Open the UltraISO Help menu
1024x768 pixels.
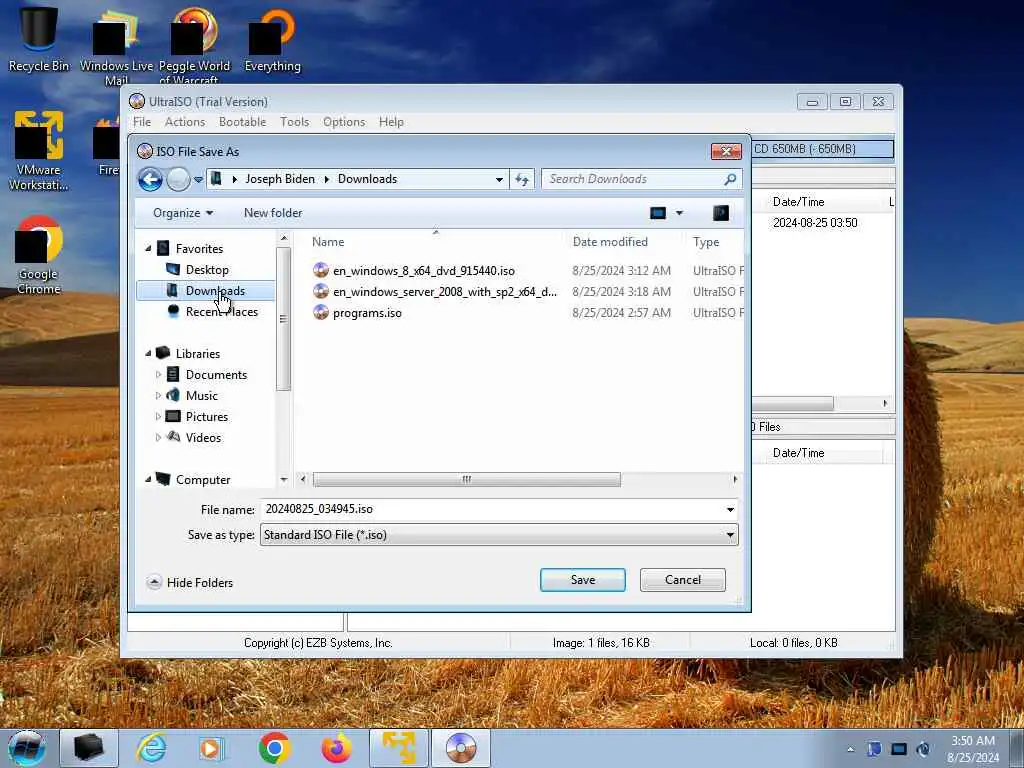[x=391, y=122]
